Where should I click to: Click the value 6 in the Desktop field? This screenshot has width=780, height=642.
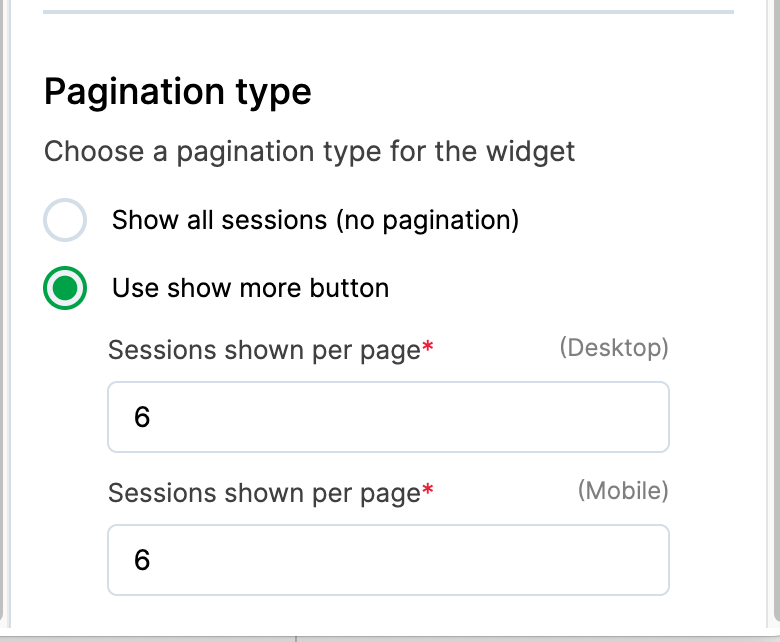pos(142,417)
